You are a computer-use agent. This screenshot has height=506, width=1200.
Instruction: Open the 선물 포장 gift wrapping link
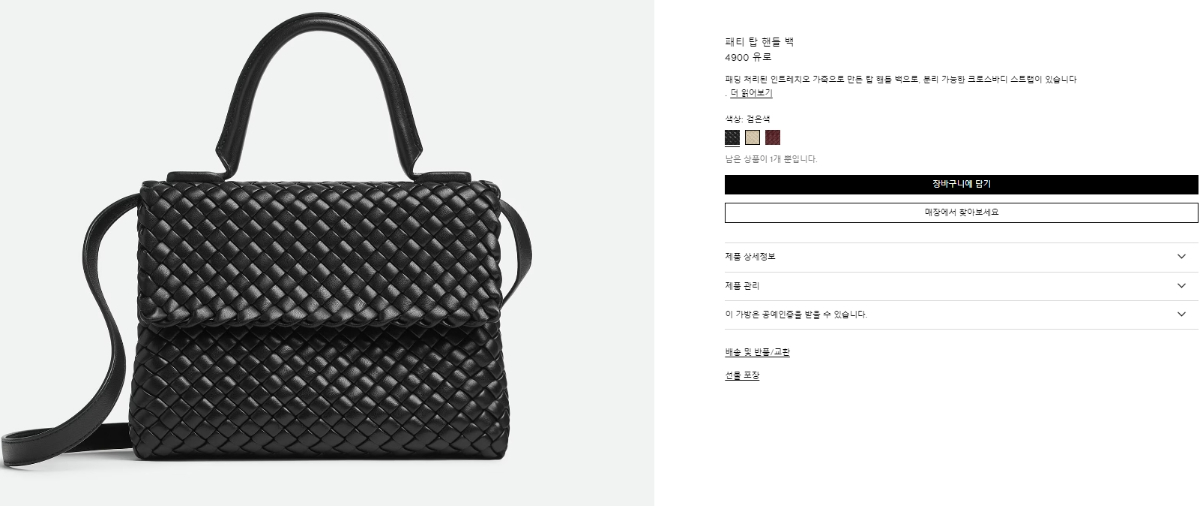click(742, 376)
